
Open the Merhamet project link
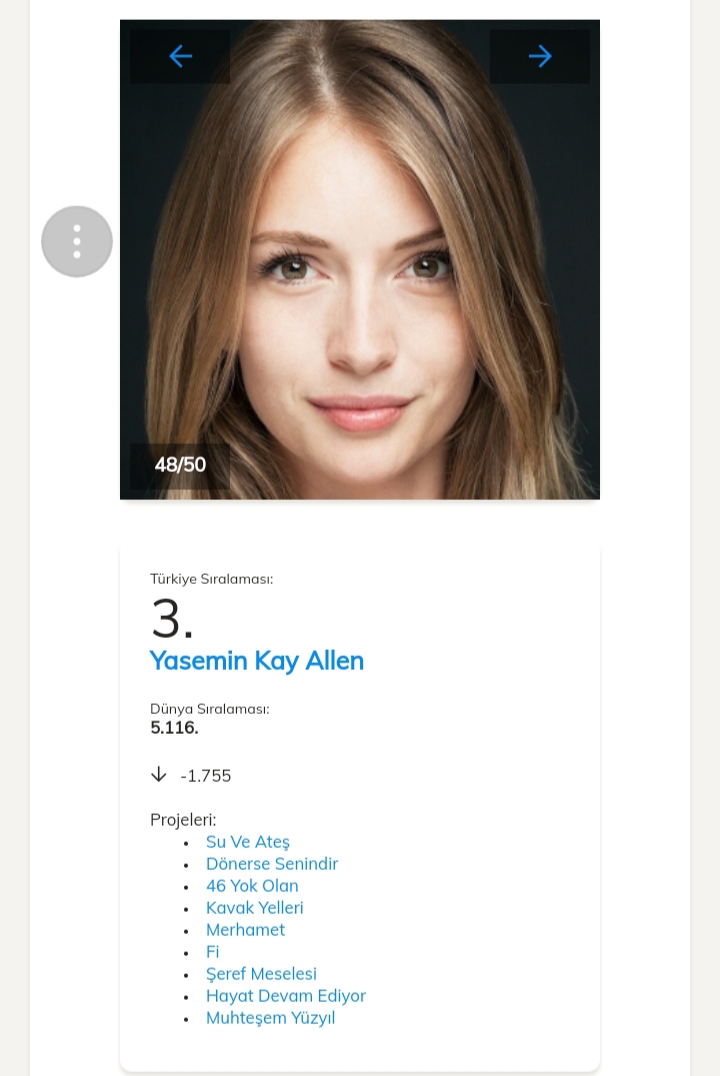coord(246,930)
